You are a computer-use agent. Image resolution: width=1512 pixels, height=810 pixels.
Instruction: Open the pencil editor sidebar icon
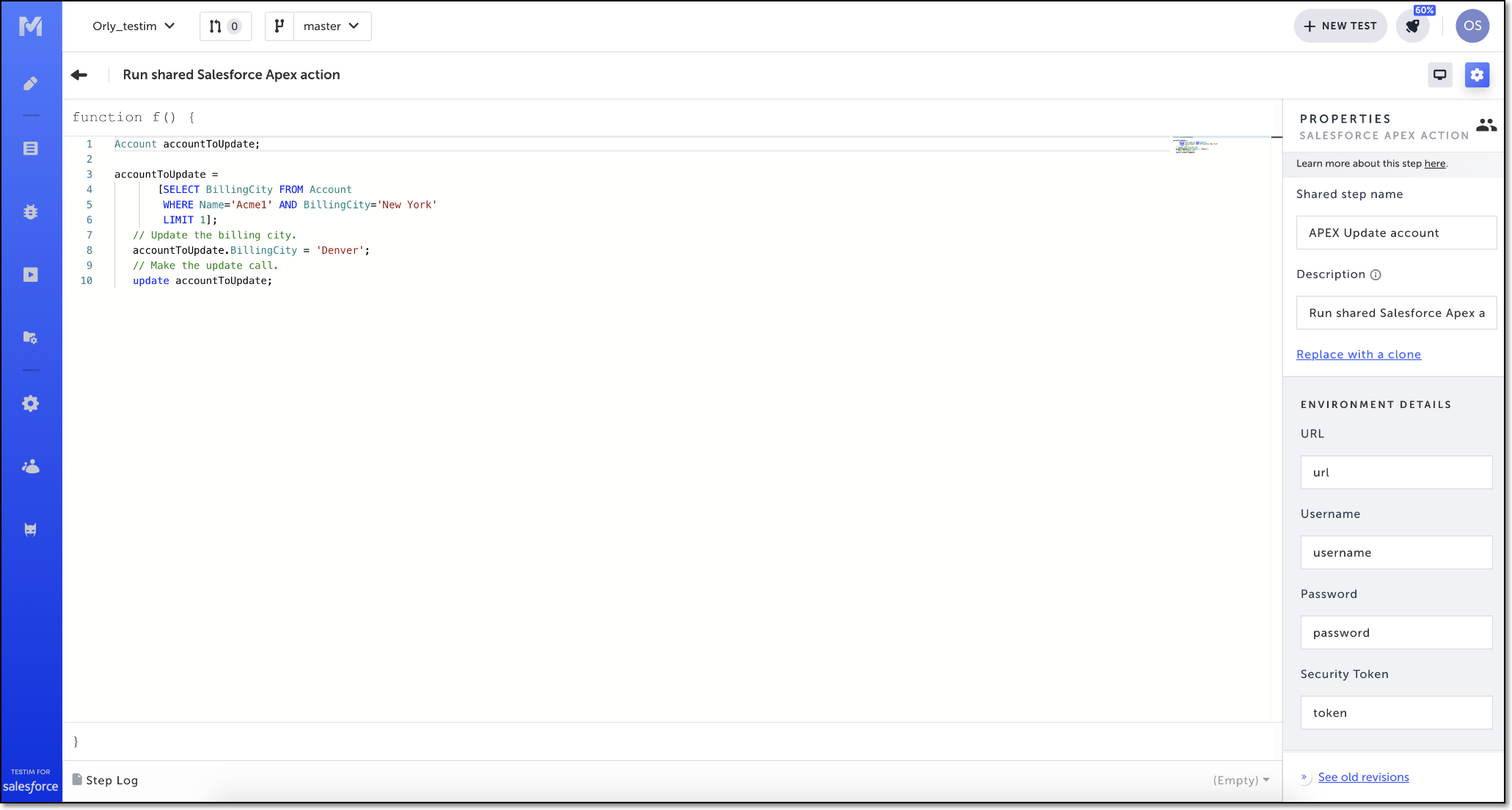pos(30,84)
